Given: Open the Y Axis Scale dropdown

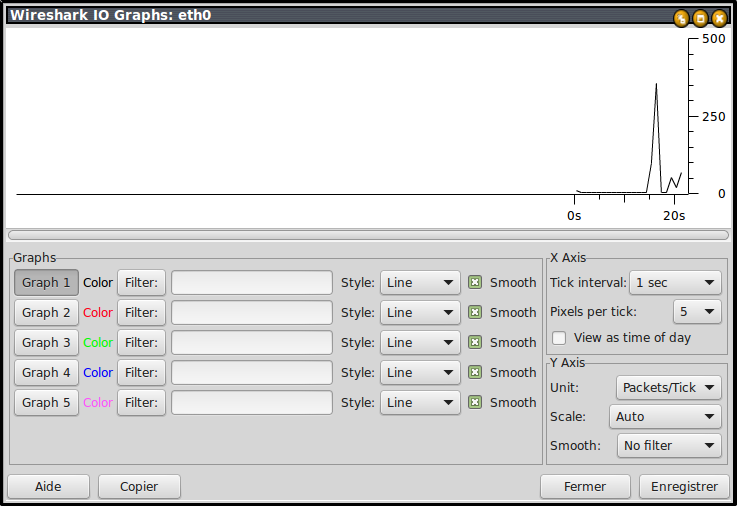Looking at the screenshot, I should click(x=665, y=417).
